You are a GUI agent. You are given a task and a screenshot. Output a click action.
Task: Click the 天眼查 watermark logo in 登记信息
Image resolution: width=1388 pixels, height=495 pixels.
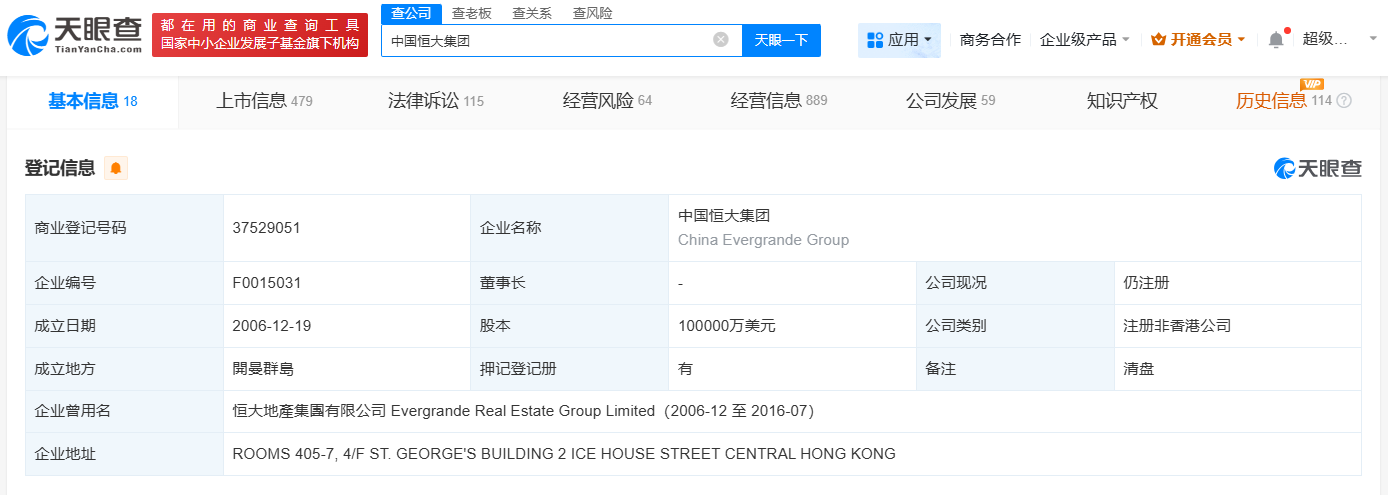[1317, 168]
